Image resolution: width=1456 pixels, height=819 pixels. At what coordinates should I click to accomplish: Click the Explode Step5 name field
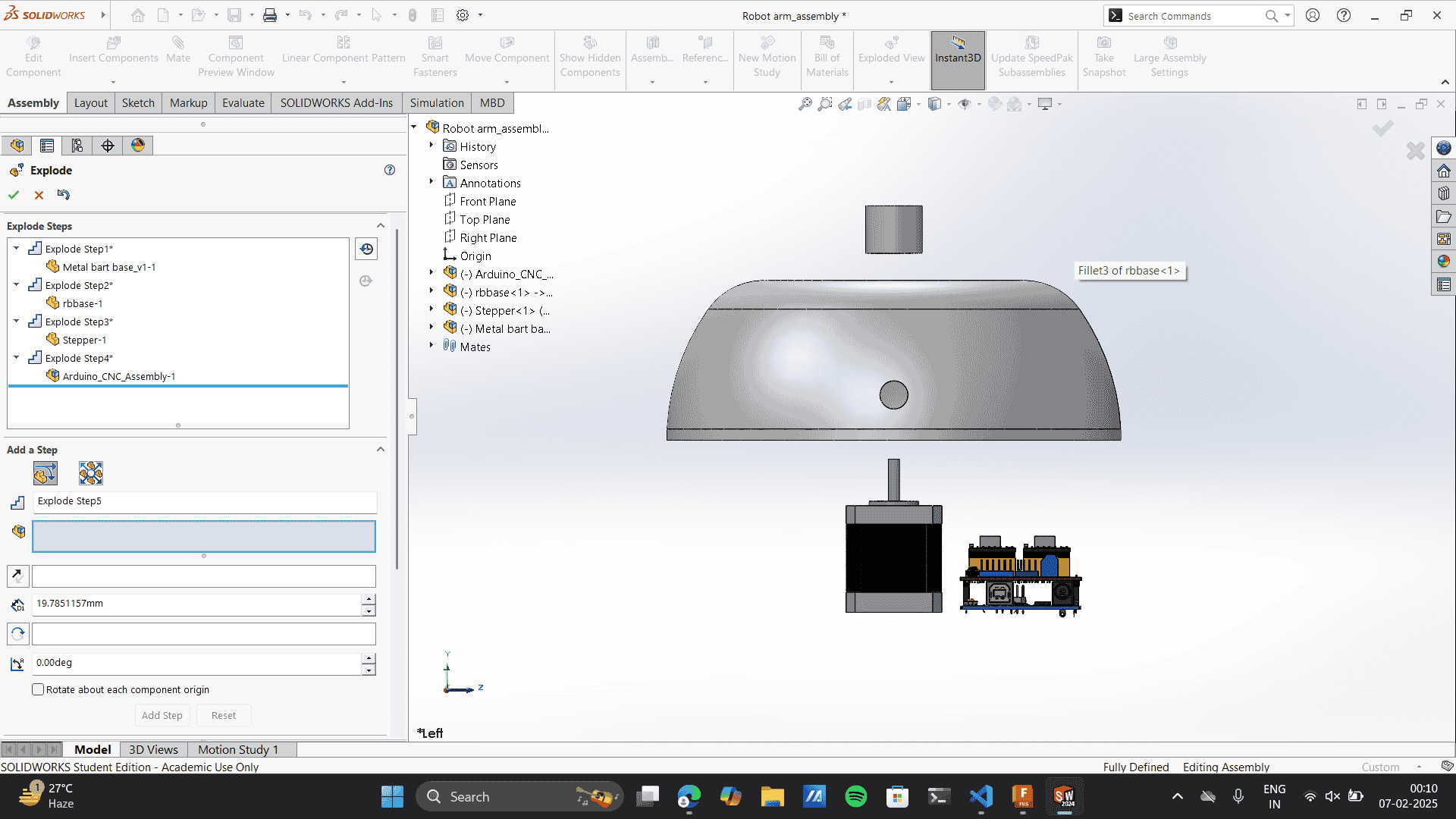point(205,501)
